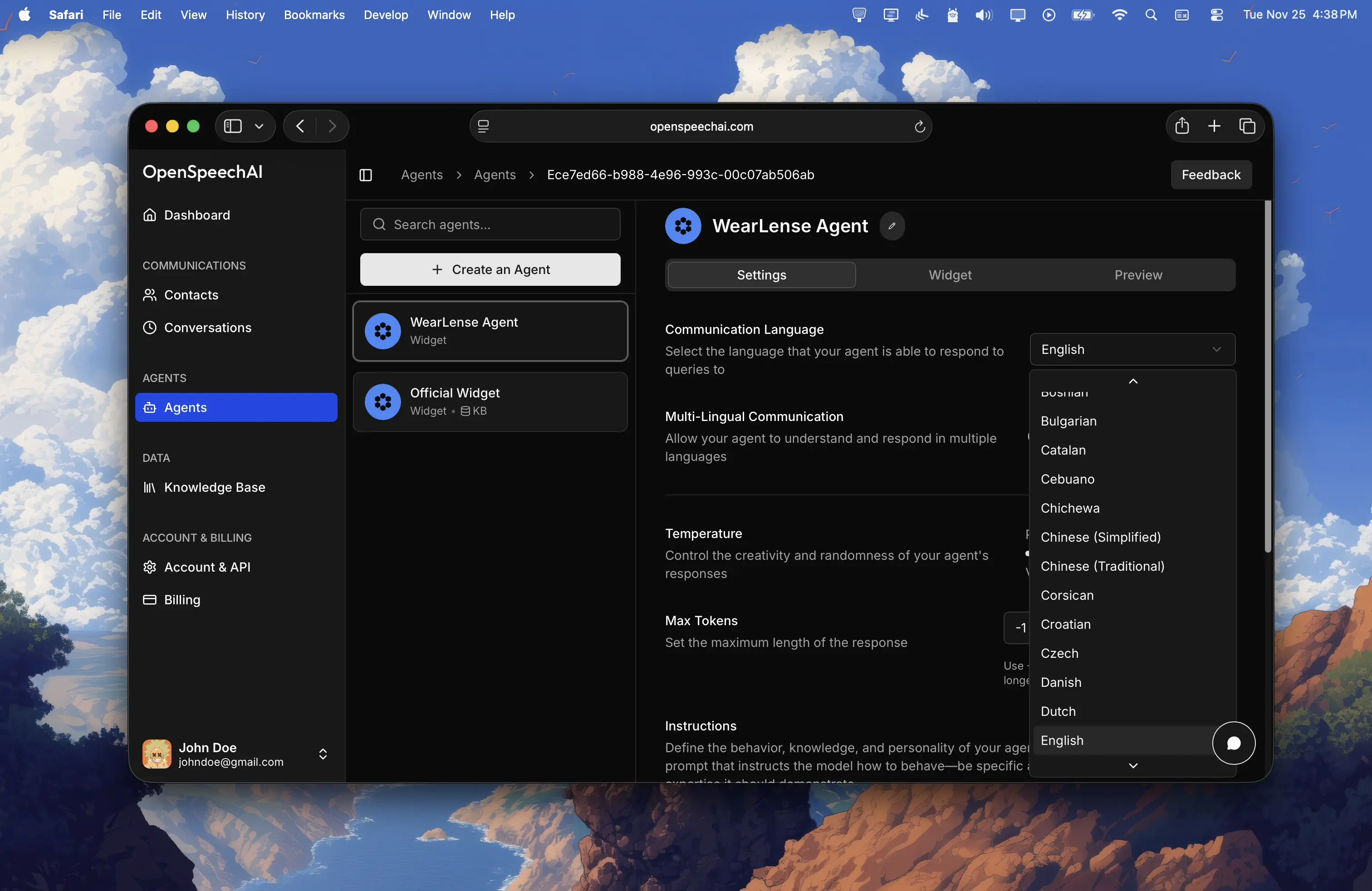This screenshot has width=1372, height=891.
Task: Select the Agents sidebar item
Action: (236, 407)
